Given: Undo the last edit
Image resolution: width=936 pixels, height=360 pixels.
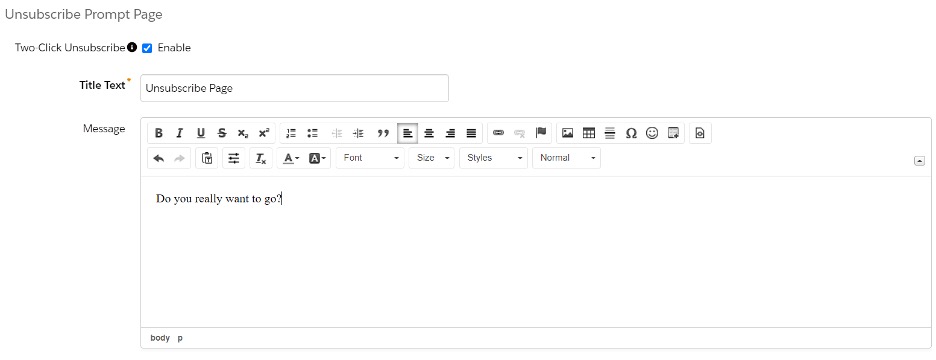Looking at the screenshot, I should [x=159, y=158].
